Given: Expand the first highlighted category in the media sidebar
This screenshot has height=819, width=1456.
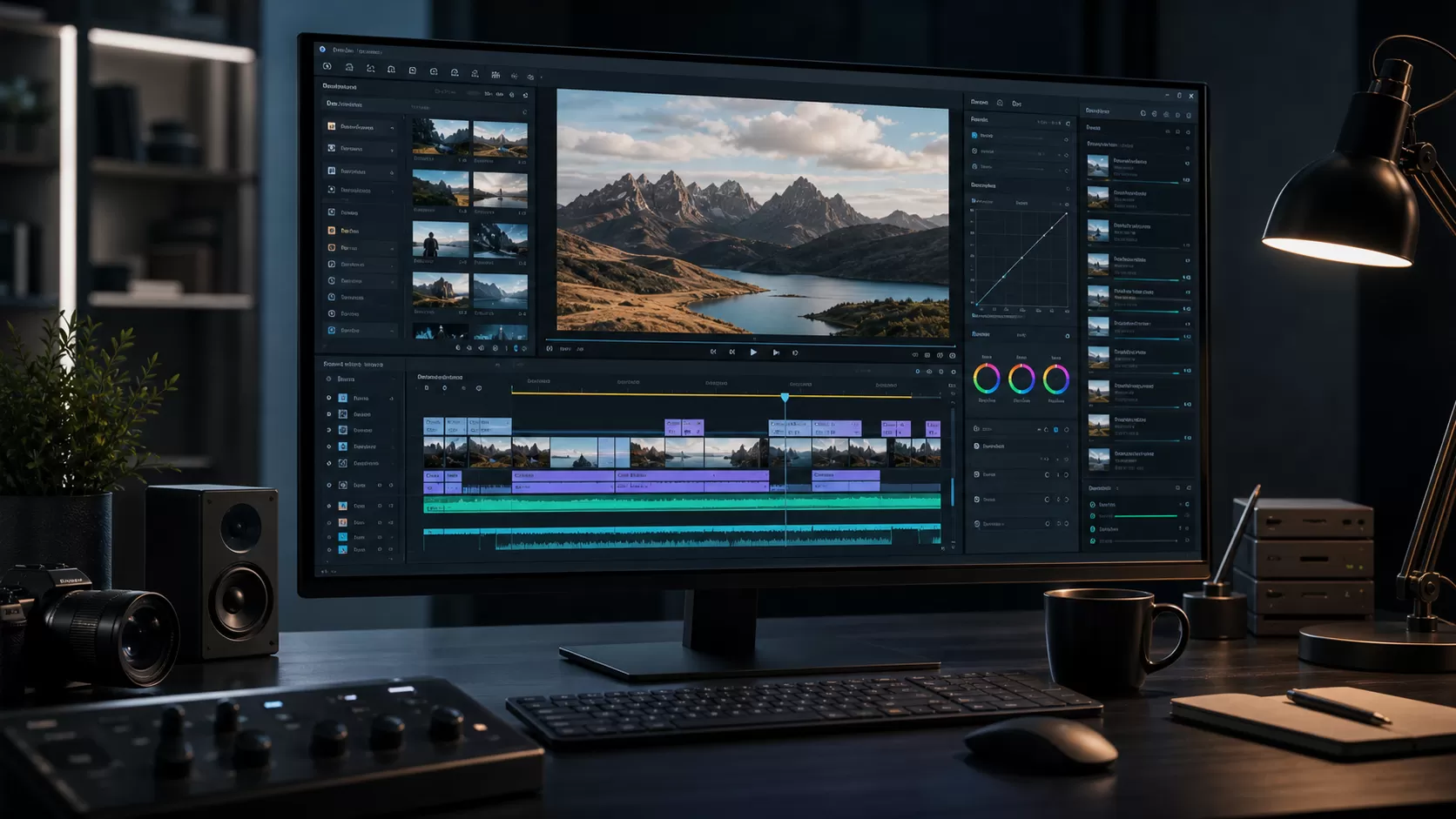Looking at the screenshot, I should point(361,127).
